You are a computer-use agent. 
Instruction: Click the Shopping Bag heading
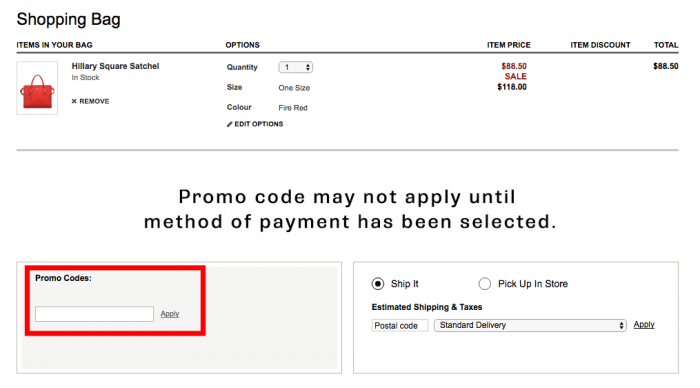[69, 20]
